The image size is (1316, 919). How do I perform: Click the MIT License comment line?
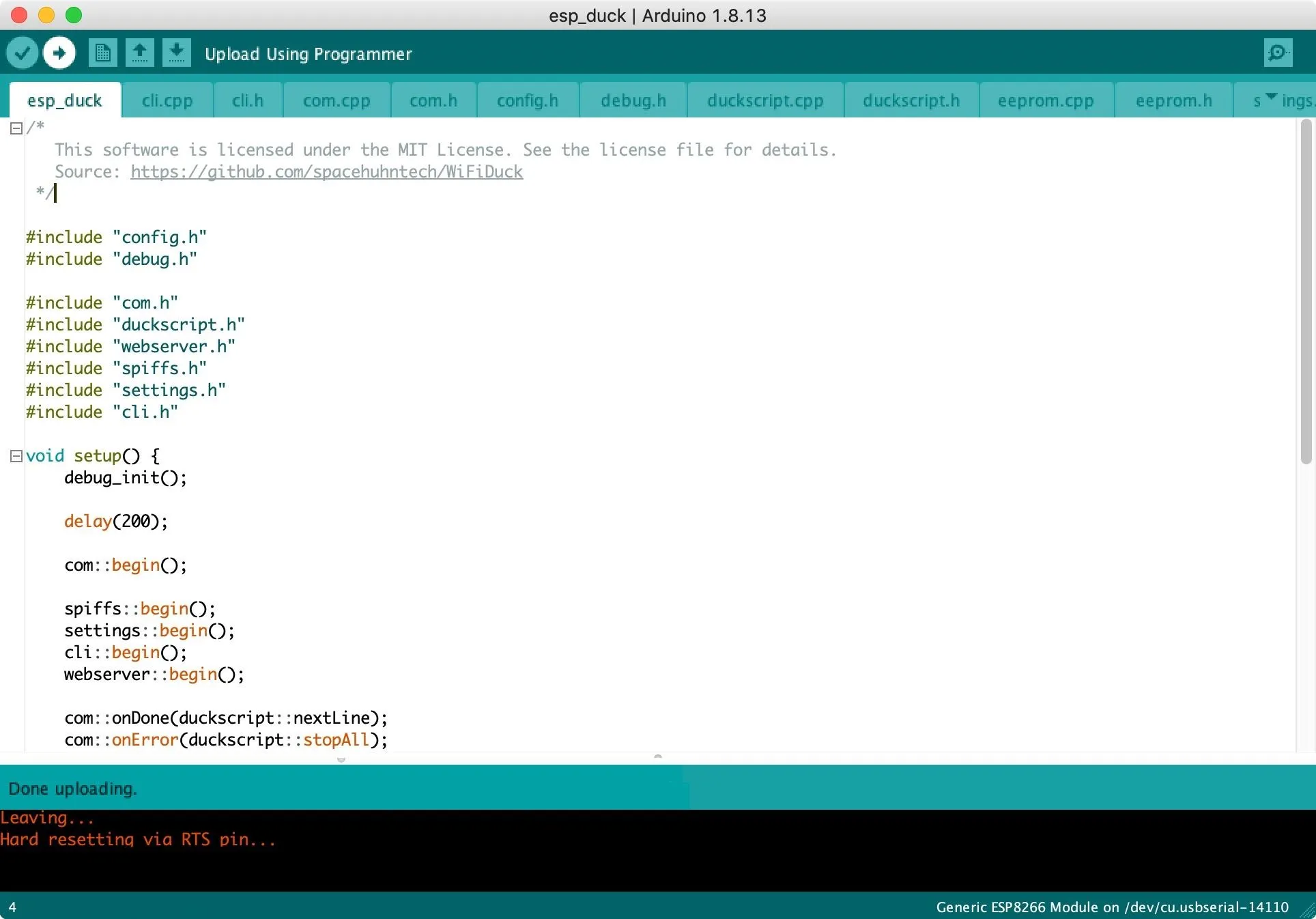pyautogui.click(x=446, y=150)
